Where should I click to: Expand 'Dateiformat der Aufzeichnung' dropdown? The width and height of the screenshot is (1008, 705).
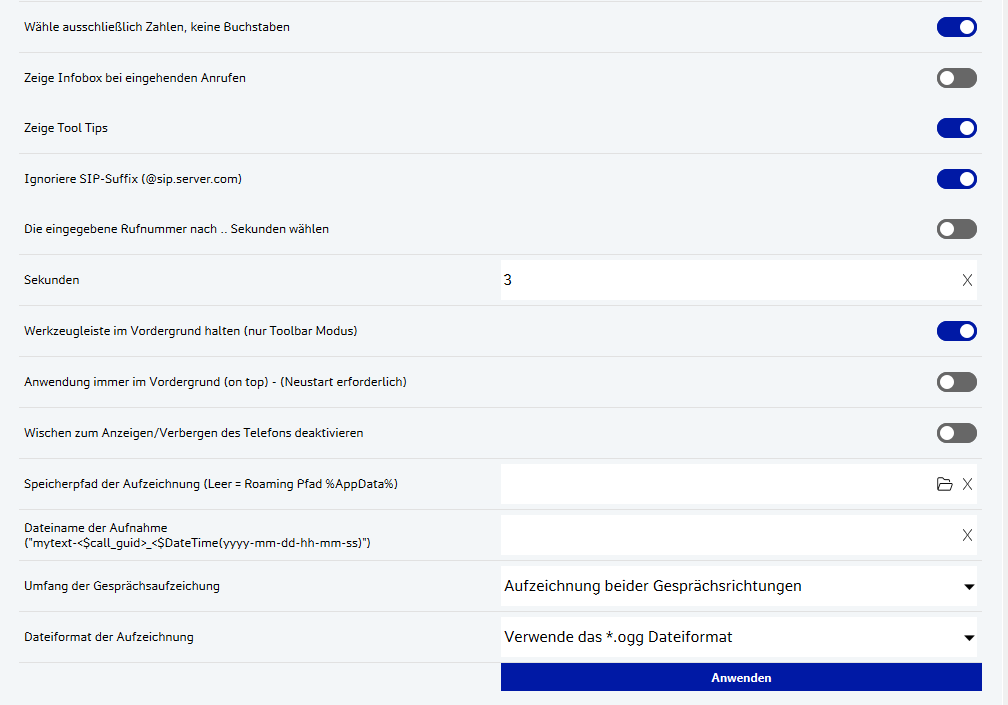(738, 637)
